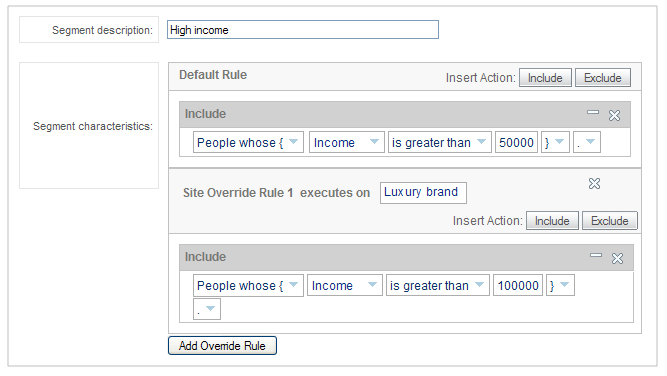Open Income dropdown in Default Rule
The height and width of the screenshot is (376, 667).
346,142
